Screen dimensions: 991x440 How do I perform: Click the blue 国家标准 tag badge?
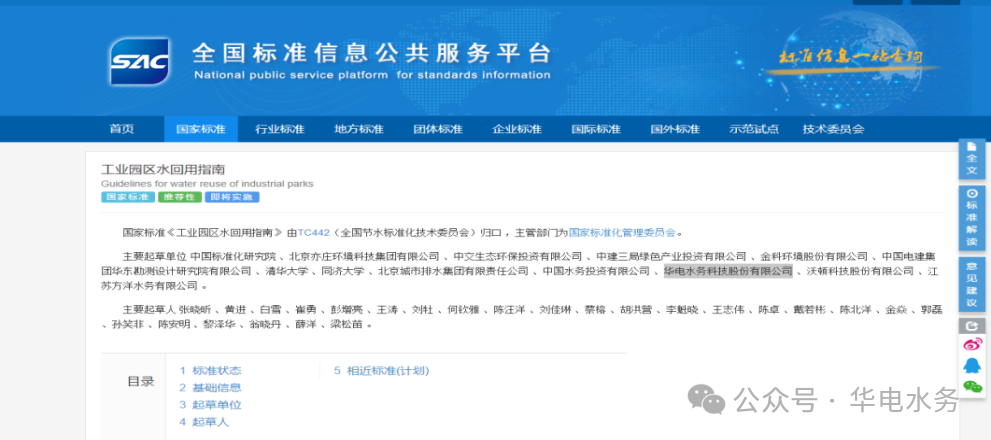[x=128, y=197]
